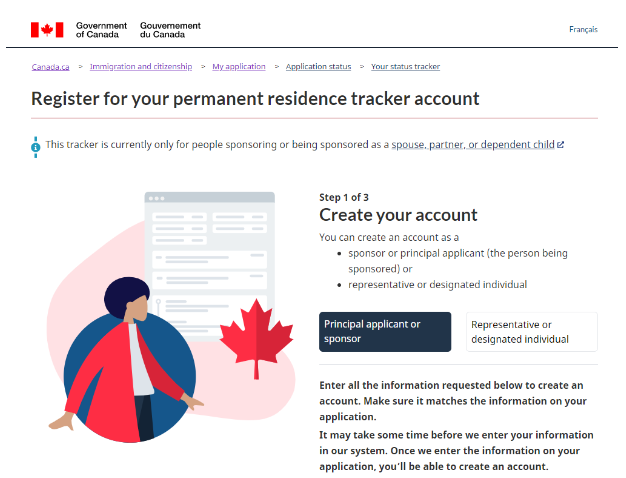The image size is (626, 478).
Task: Select Principal applicant or sponsor option
Action: click(x=385, y=331)
